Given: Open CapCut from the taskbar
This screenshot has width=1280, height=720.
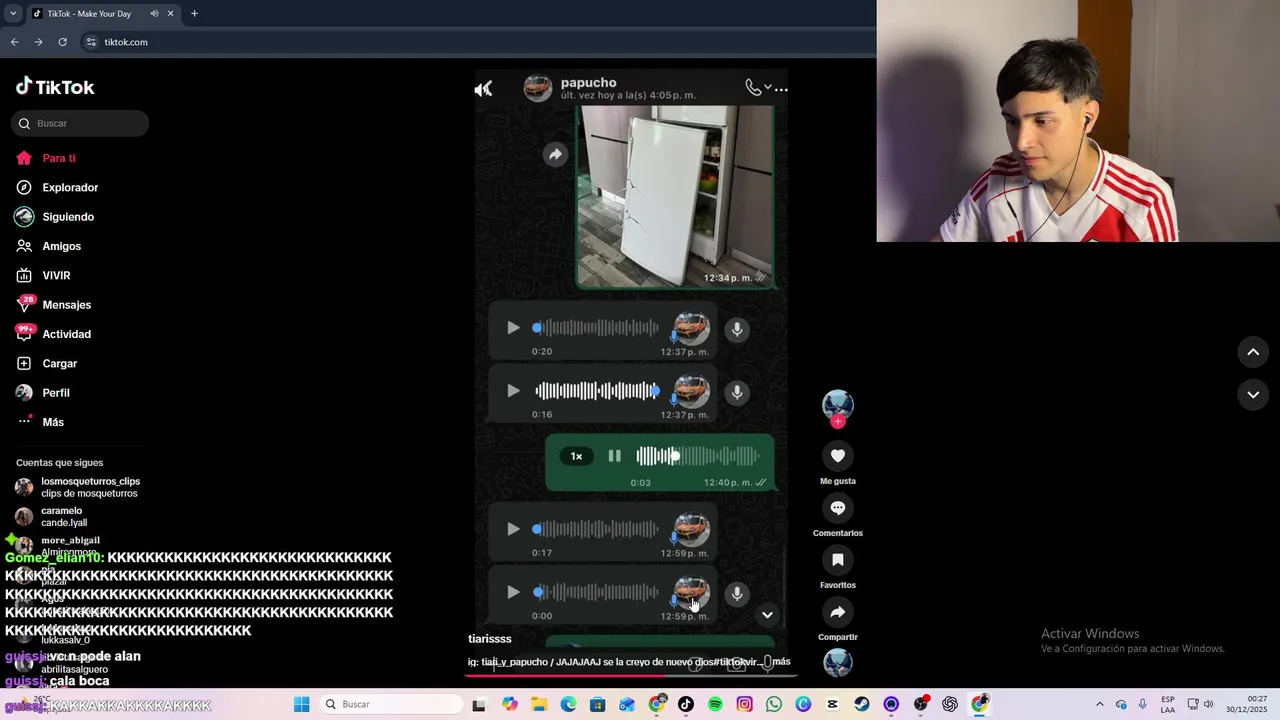Looking at the screenshot, I should [833, 704].
